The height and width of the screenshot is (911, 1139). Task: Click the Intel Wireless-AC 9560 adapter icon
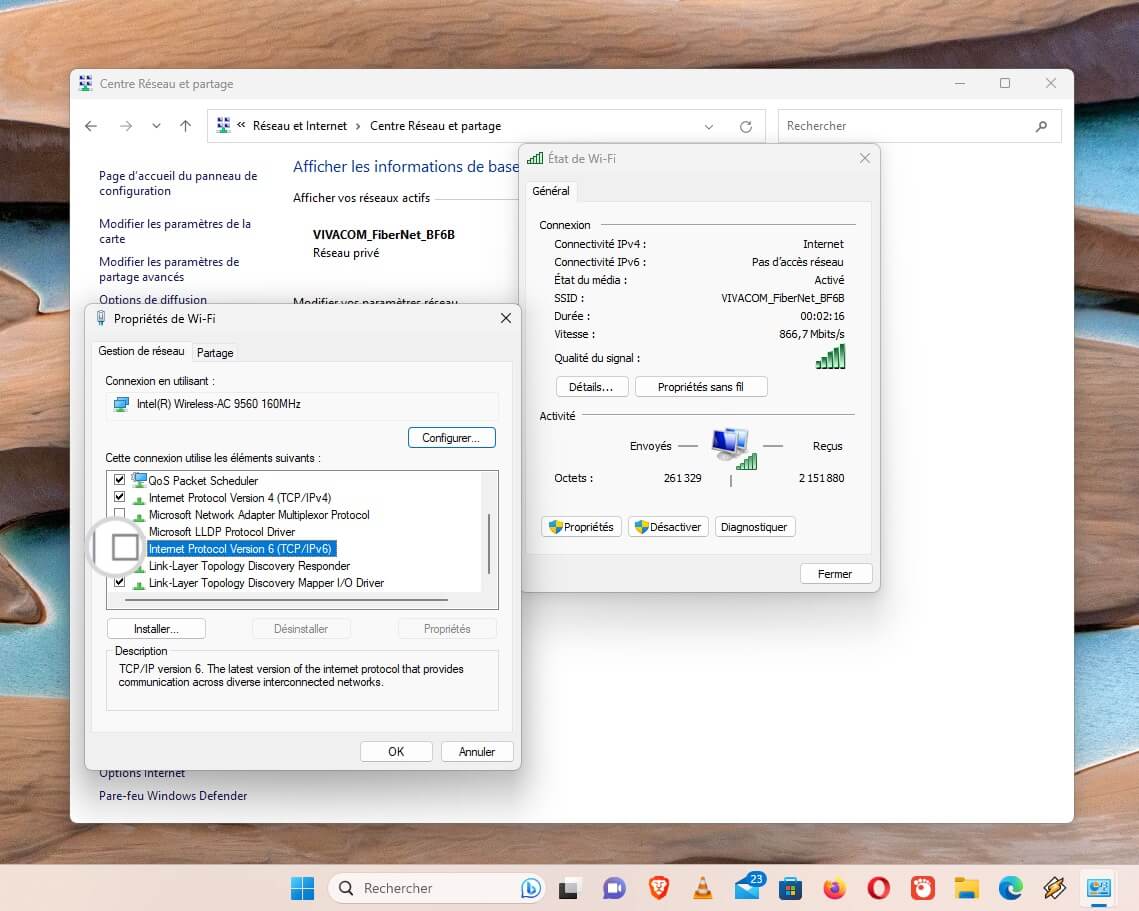tap(121, 404)
